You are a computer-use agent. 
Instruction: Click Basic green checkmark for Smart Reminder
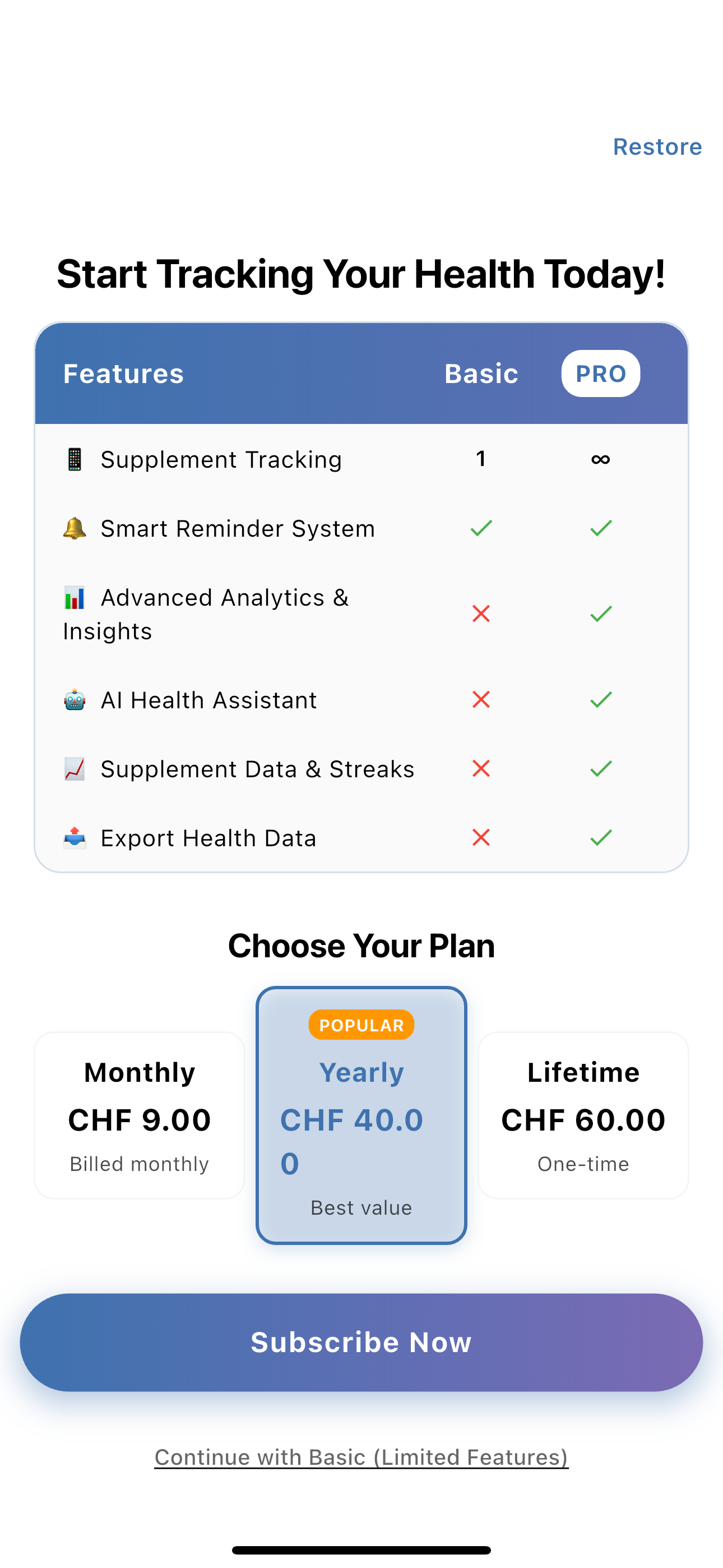point(481,528)
